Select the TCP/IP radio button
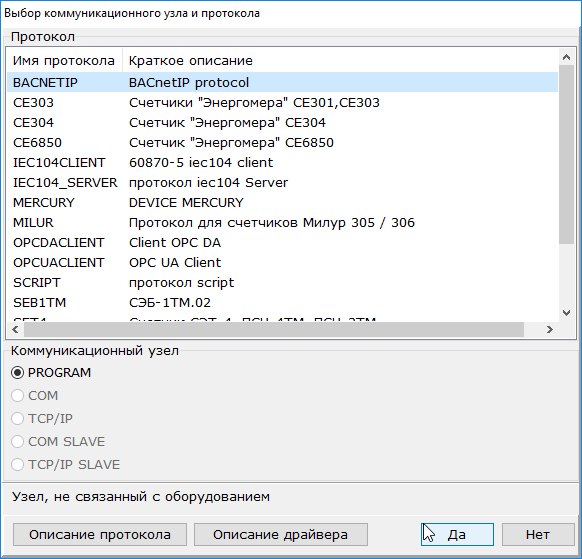 (17, 418)
